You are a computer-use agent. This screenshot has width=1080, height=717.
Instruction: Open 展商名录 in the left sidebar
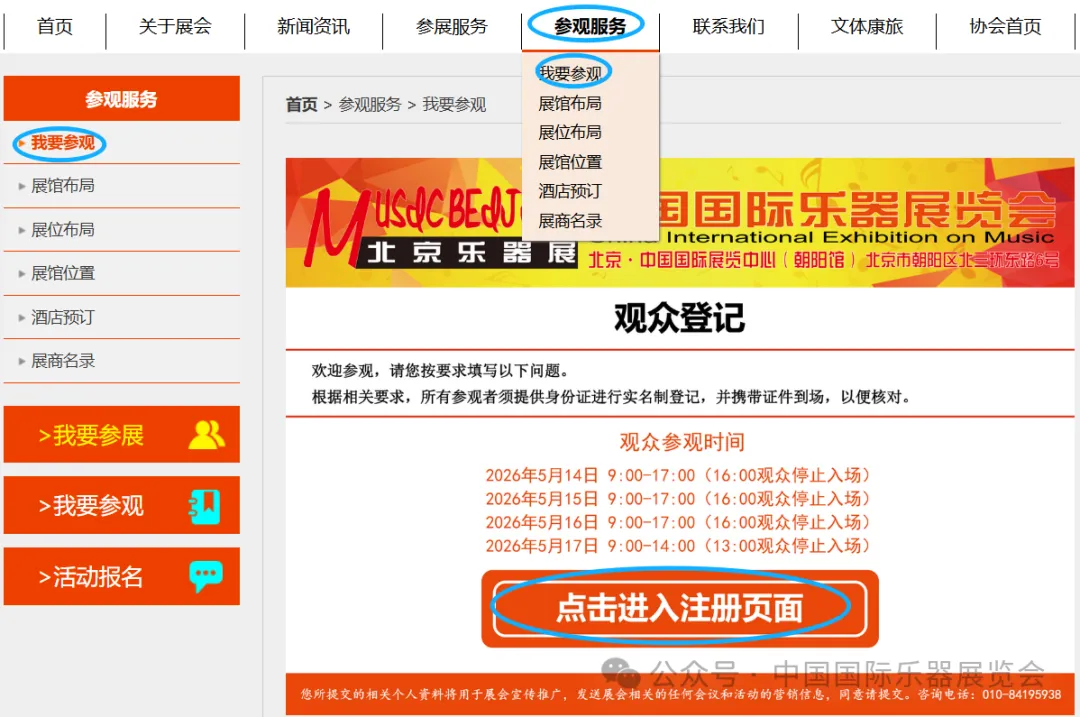pyautogui.click(x=63, y=361)
